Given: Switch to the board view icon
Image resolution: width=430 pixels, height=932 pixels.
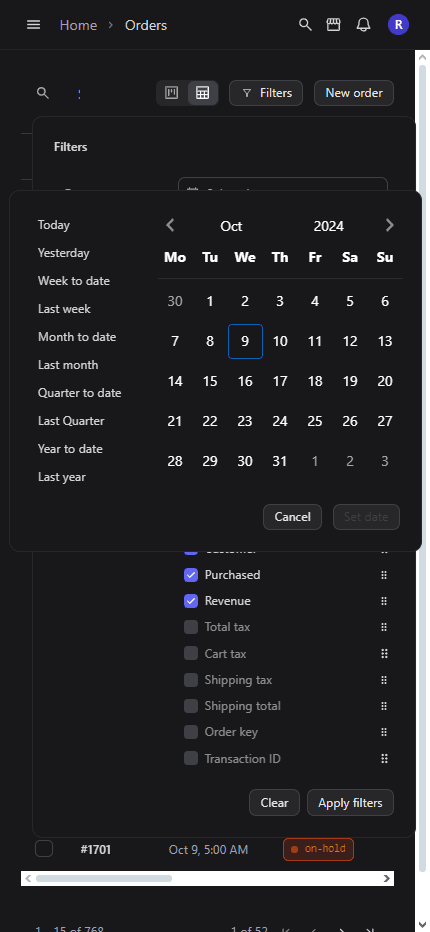Looking at the screenshot, I should click(172, 93).
